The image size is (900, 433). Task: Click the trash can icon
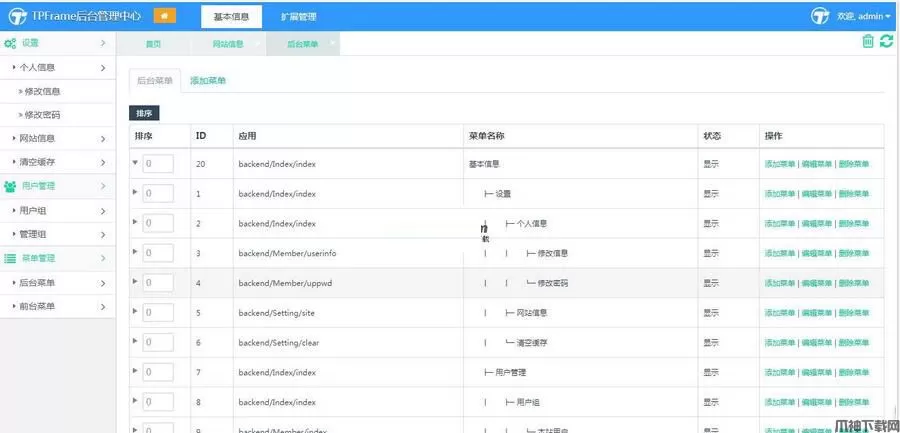point(868,42)
